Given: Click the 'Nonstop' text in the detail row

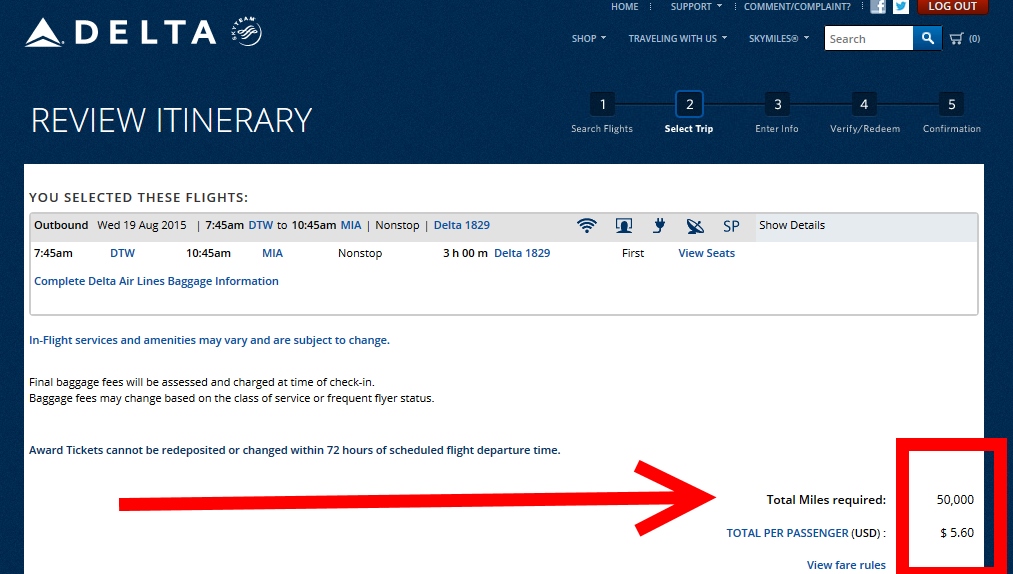Looking at the screenshot, I should [x=360, y=253].
